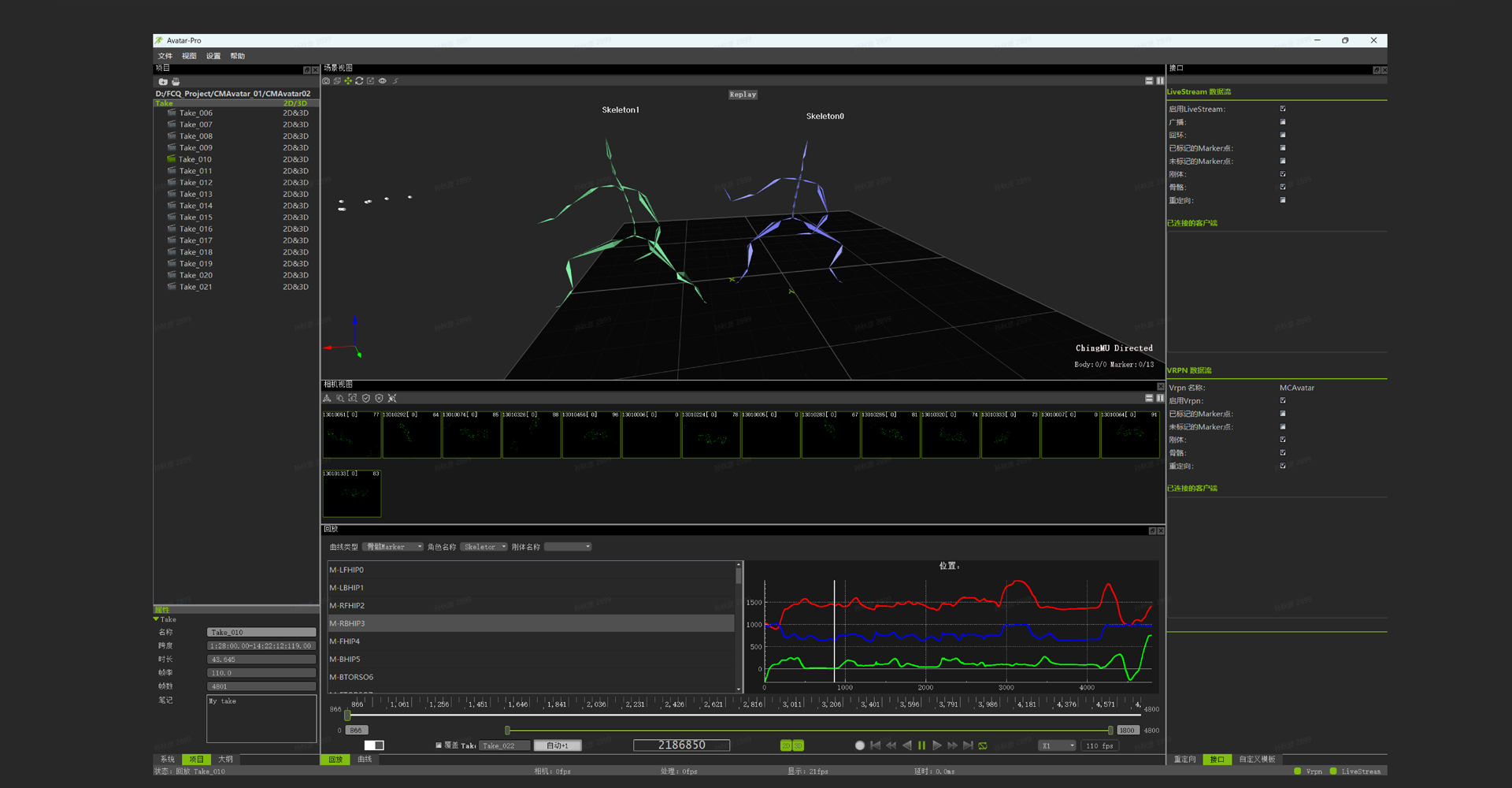The image size is (1512, 788).
Task: Toggle the 启用Vrpn checkbox
Action: pyautogui.click(x=1283, y=400)
